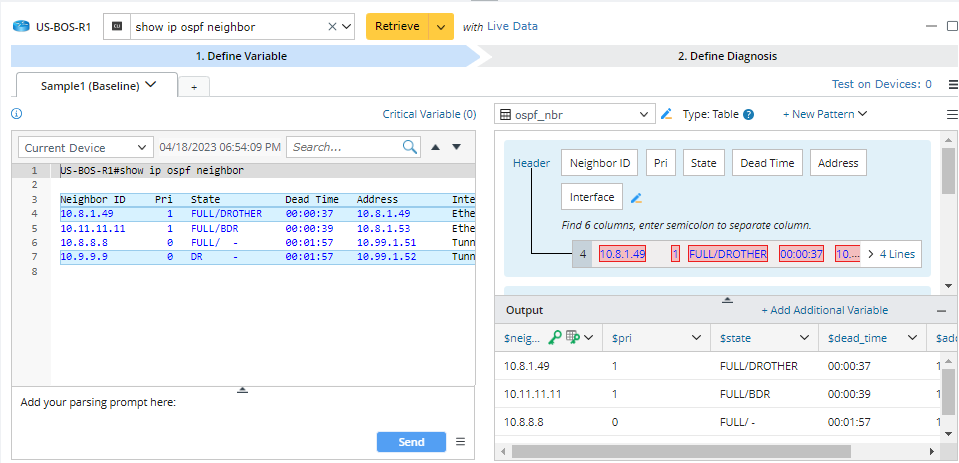Expand the $state column dropdown
Screen dimensions: 959x463
pos(800,338)
